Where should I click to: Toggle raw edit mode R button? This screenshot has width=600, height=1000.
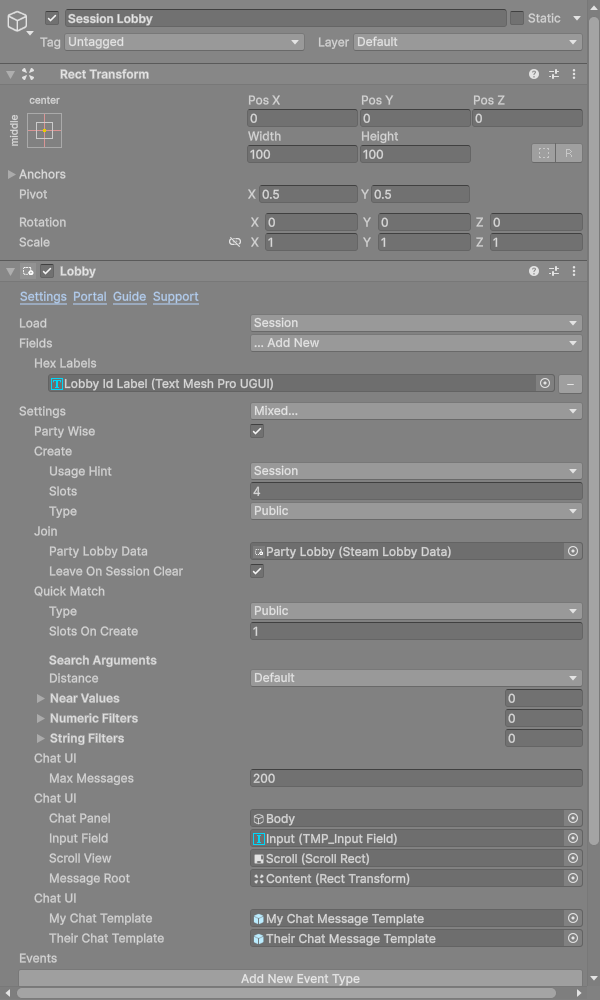(x=569, y=154)
